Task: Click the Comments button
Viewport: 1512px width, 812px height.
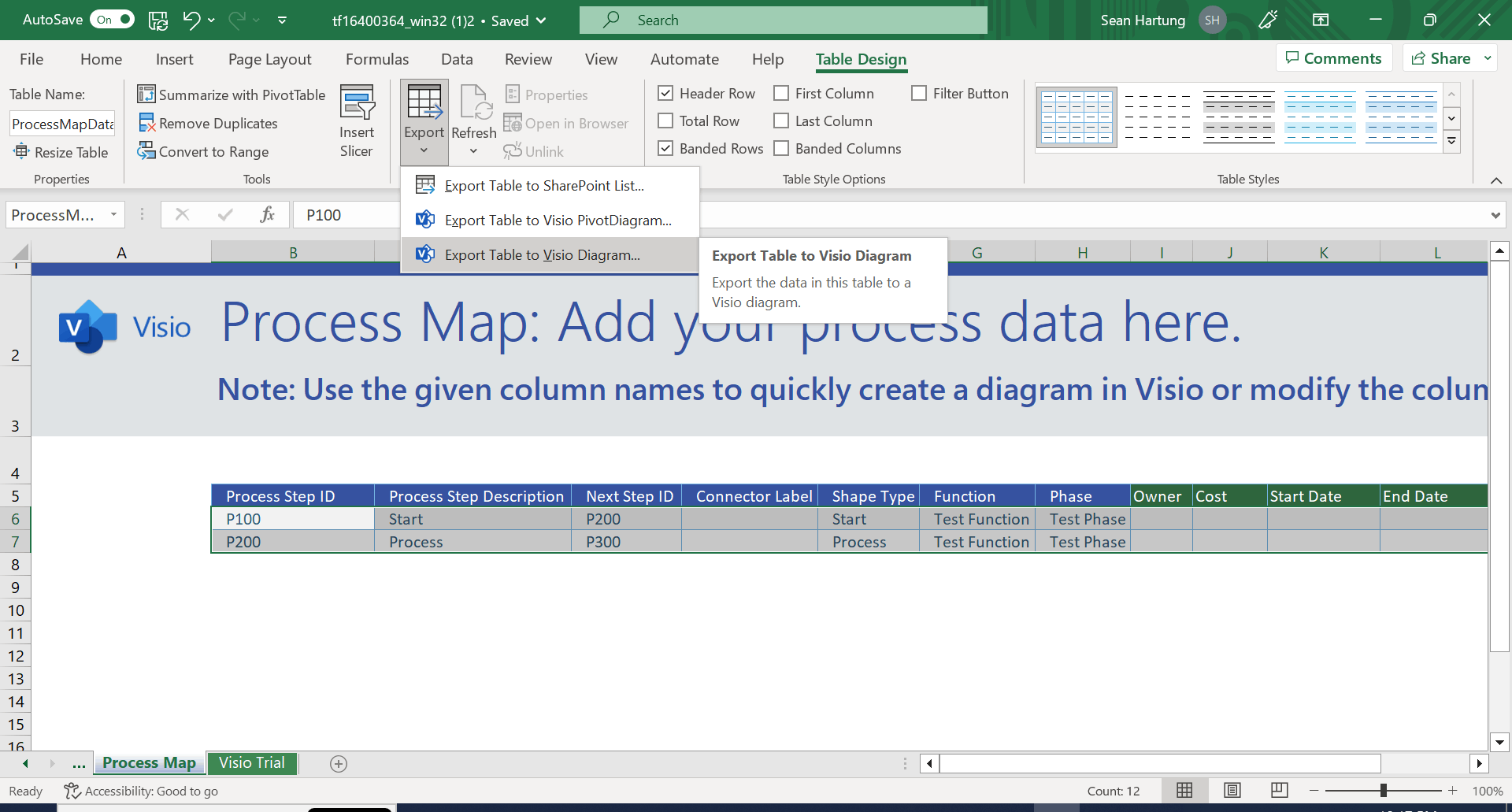Action: coord(1333,58)
